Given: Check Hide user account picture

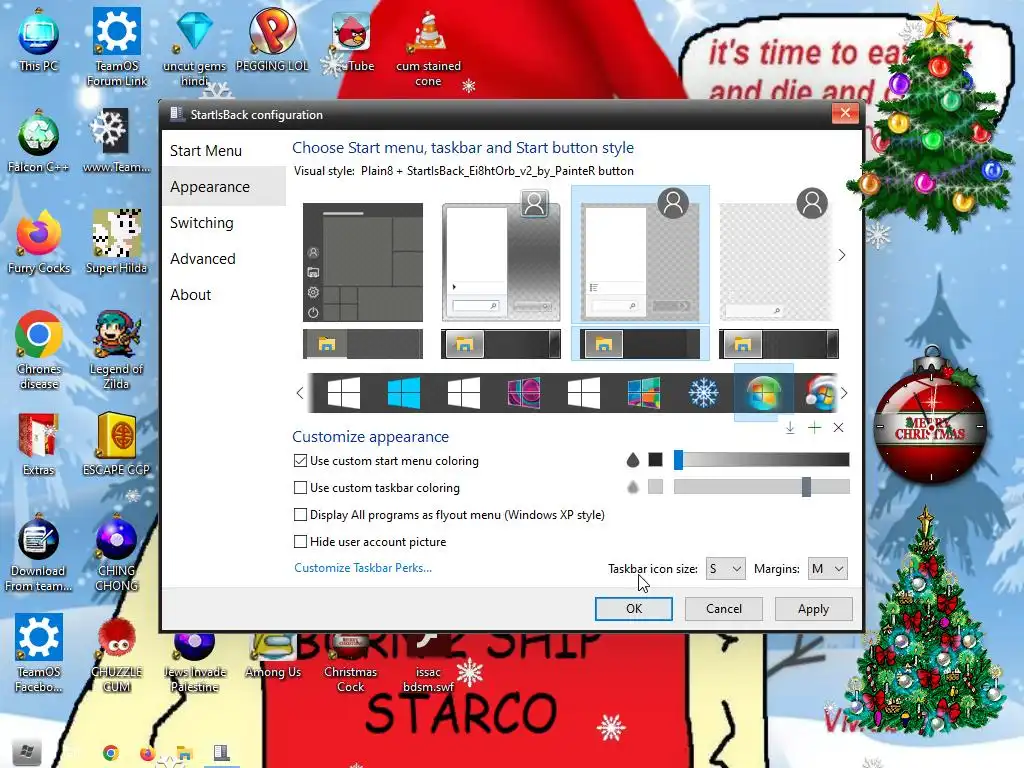Looking at the screenshot, I should coord(300,541).
